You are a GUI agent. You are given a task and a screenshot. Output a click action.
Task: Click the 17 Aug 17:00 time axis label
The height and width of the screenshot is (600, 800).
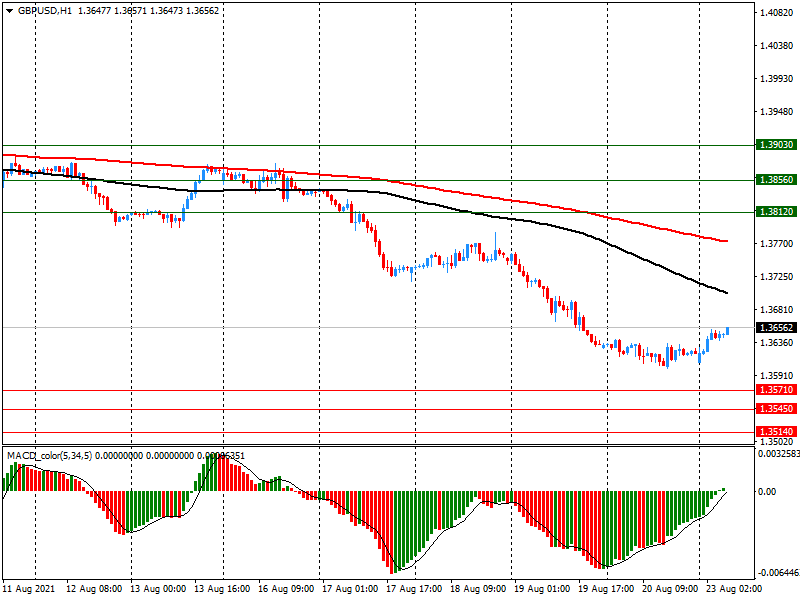[x=414, y=589]
